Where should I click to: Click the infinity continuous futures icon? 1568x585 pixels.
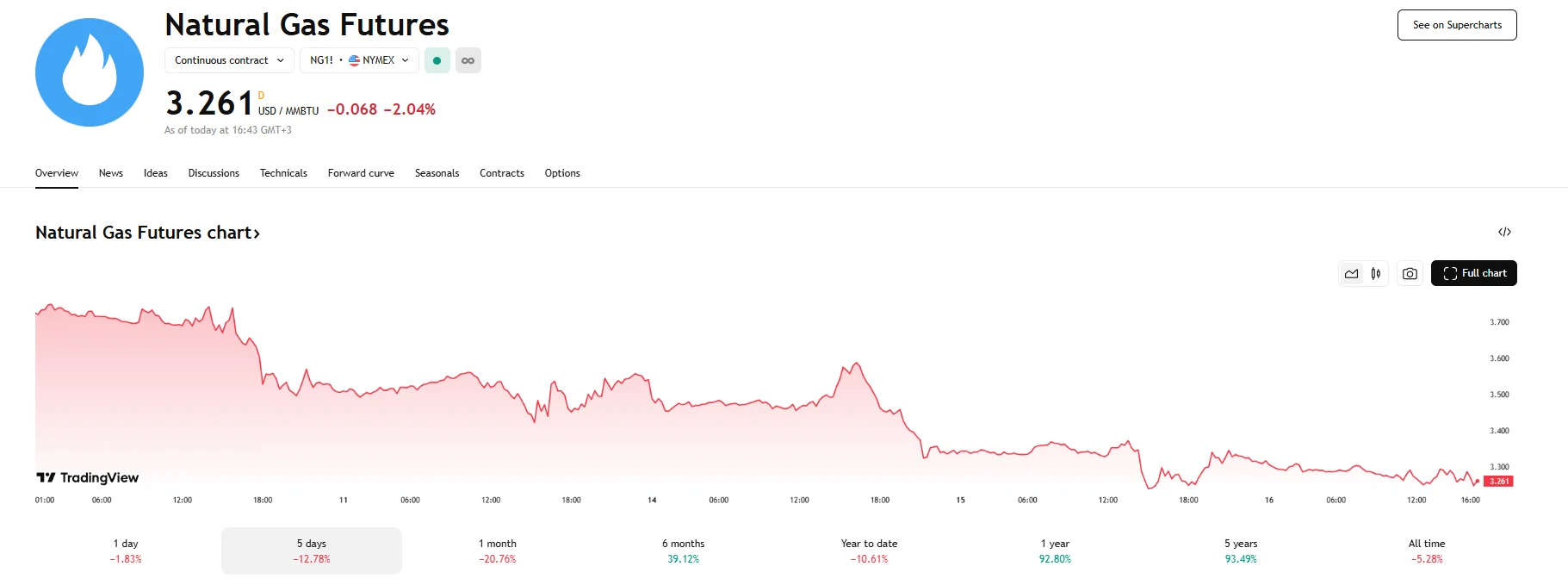pyautogui.click(x=468, y=60)
